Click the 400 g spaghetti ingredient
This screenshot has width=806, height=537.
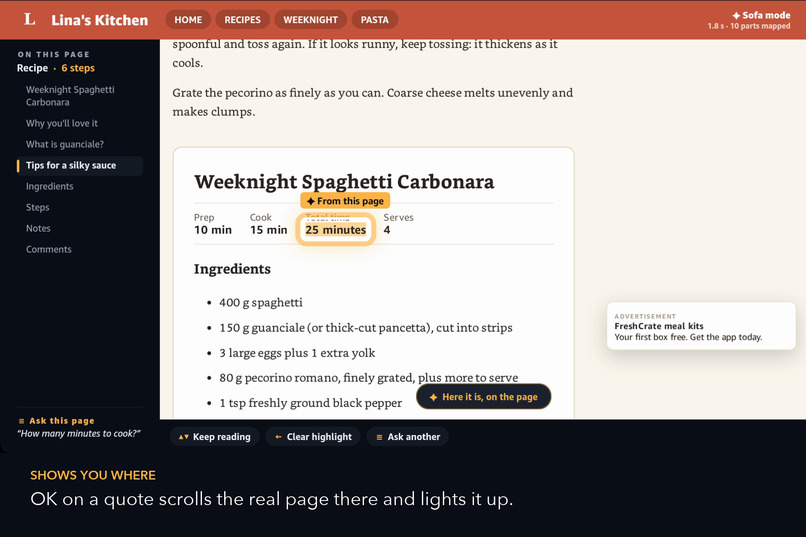coord(261,302)
